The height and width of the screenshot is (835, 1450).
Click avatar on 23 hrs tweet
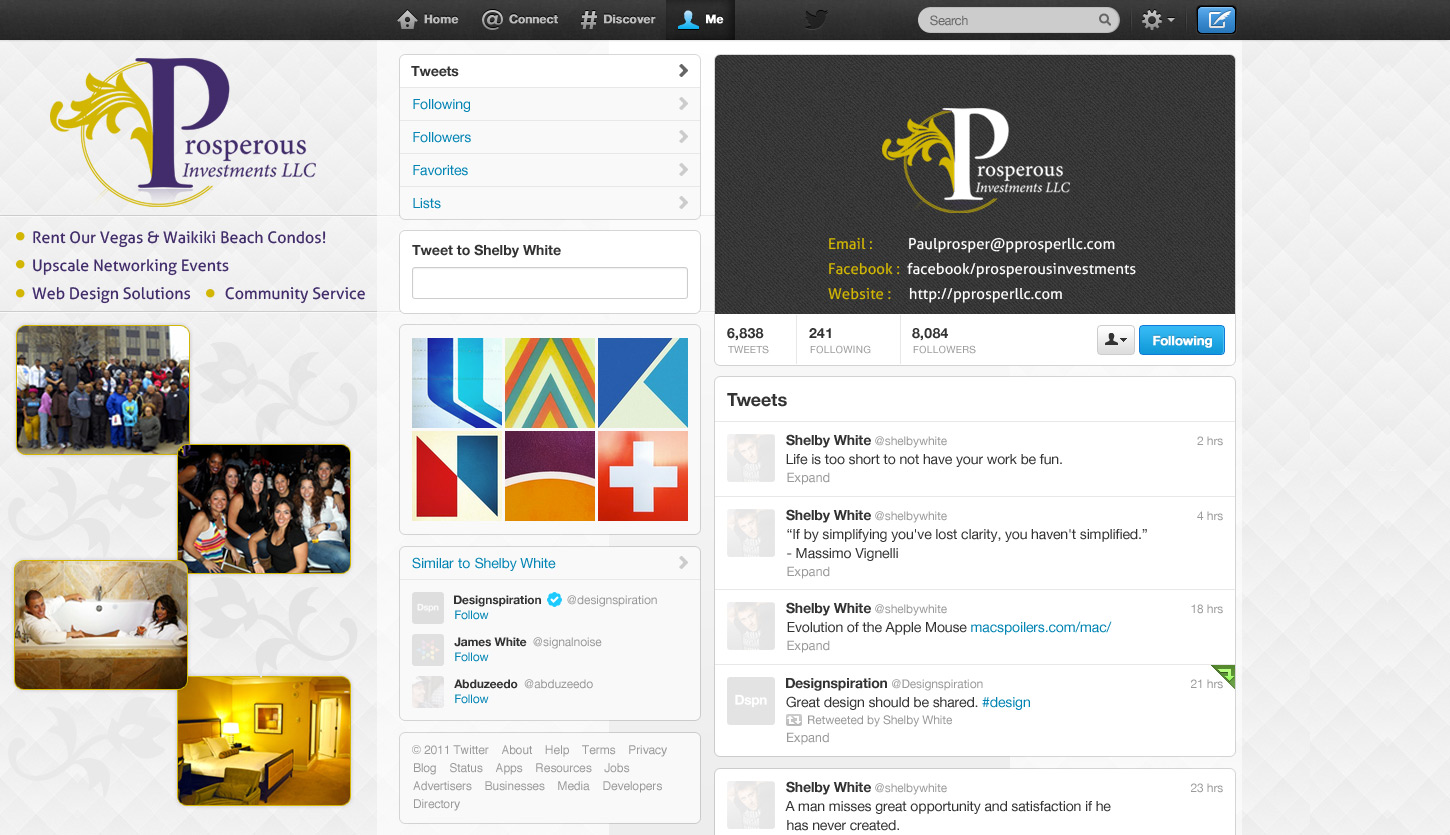click(x=750, y=805)
